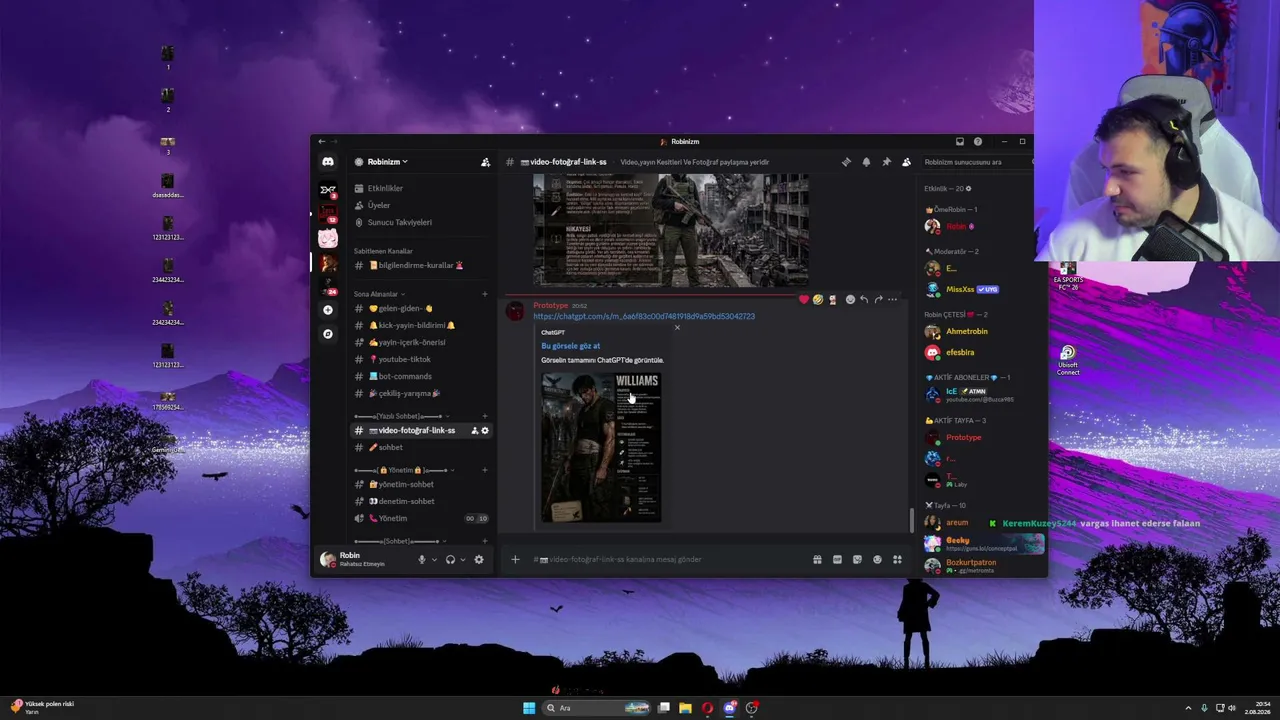Open the GIF picker icon
1280x720 pixels.
pos(837,560)
